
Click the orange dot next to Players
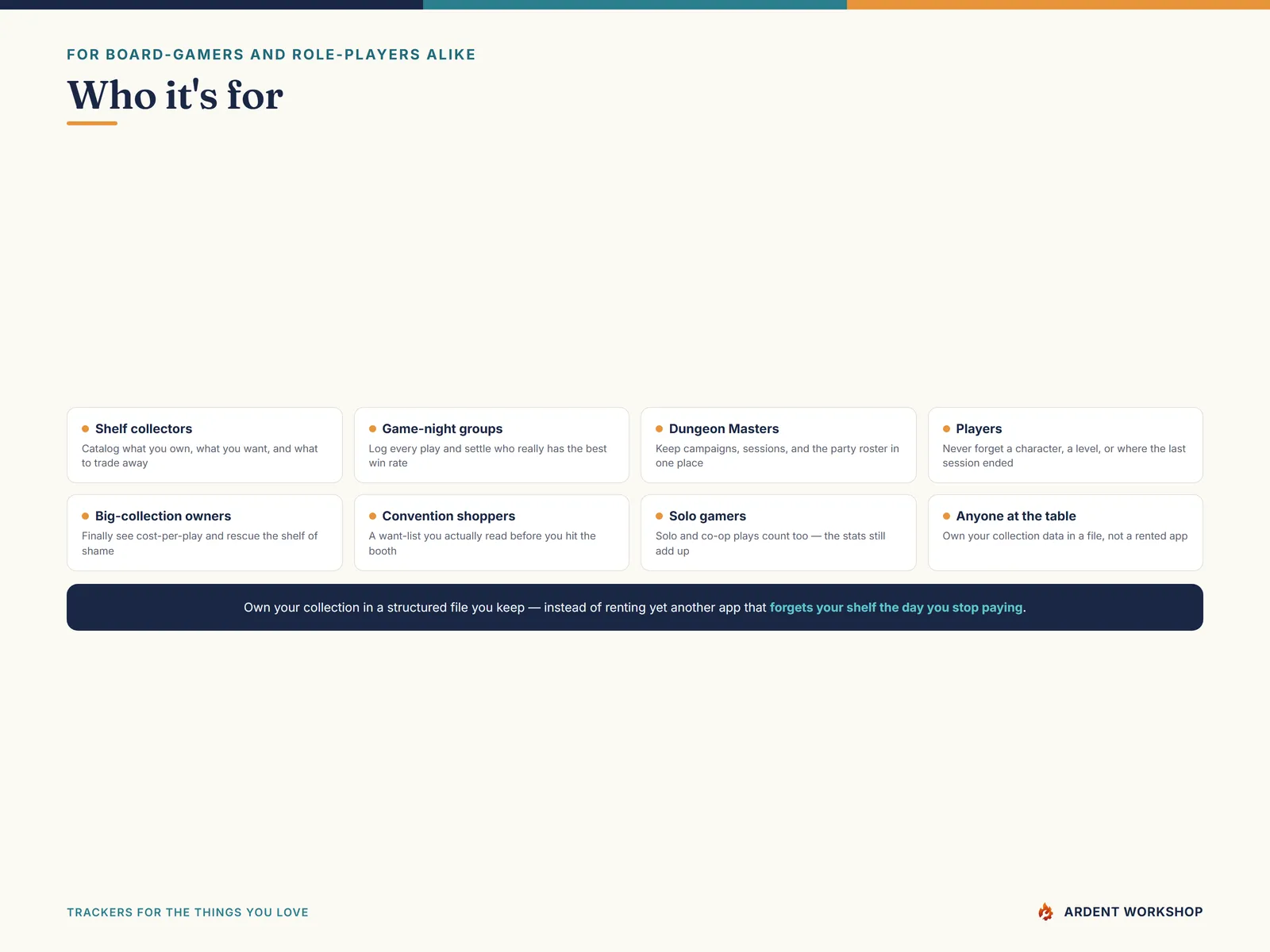coord(946,429)
